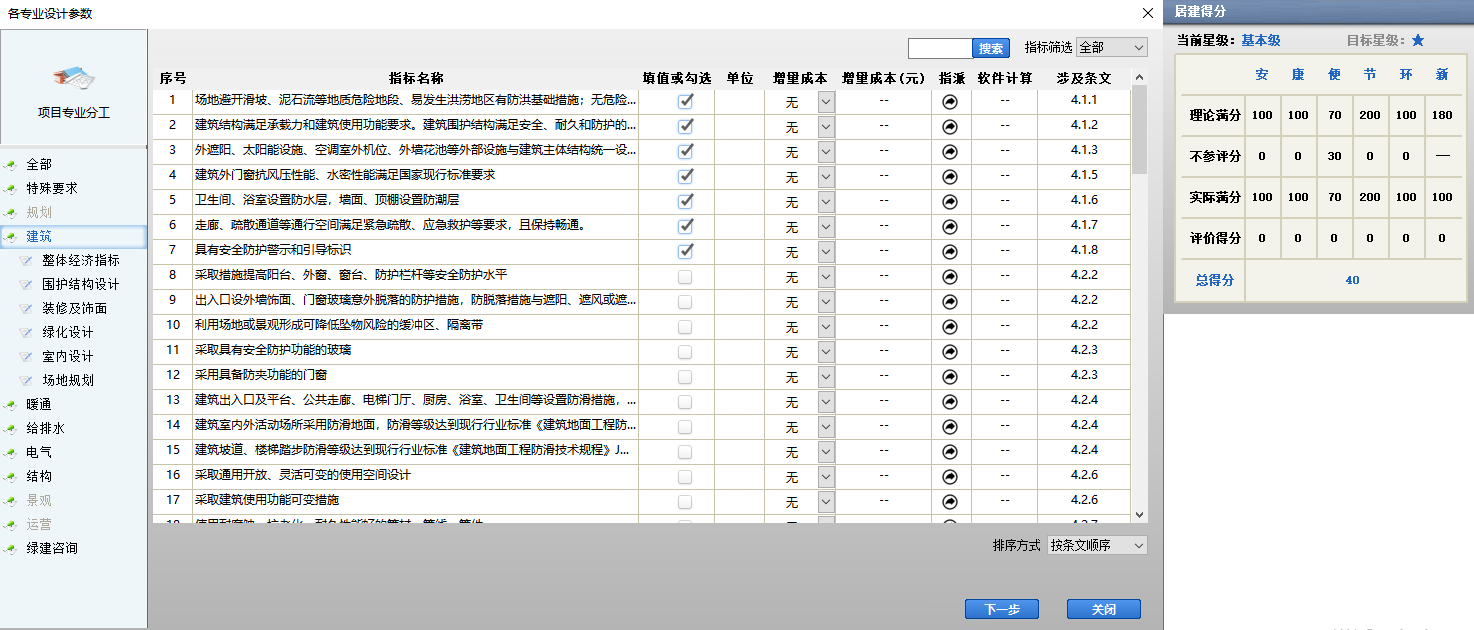
Task: Click the 指派 arrow icon in row 5
Action: (950, 201)
